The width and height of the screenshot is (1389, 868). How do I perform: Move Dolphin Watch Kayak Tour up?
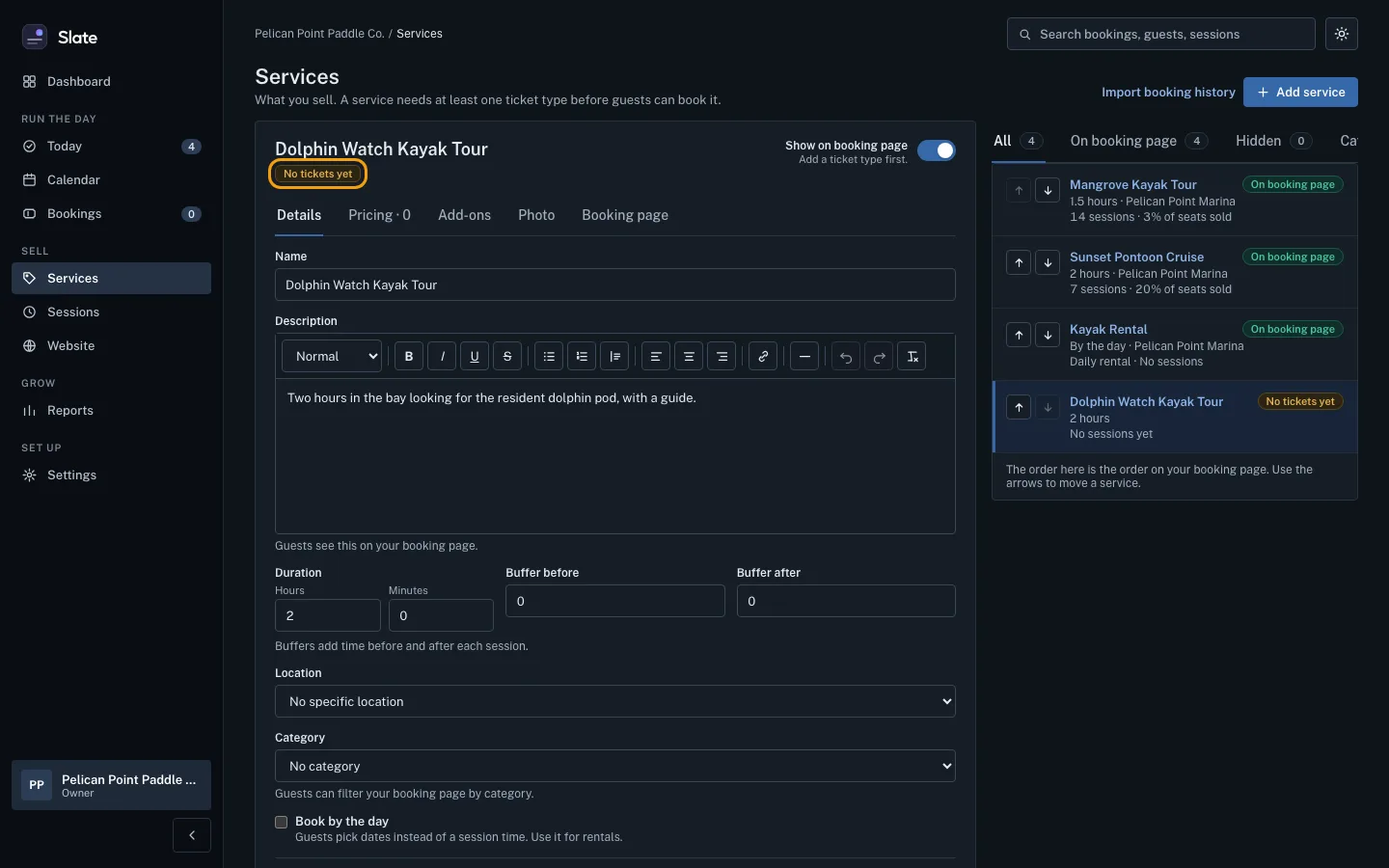pyautogui.click(x=1019, y=407)
